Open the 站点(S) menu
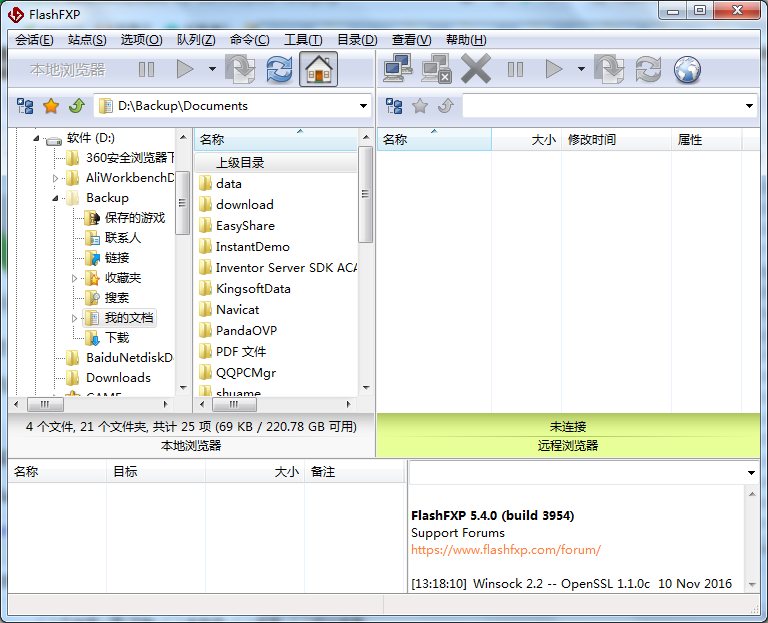The image size is (768, 623). [87, 40]
